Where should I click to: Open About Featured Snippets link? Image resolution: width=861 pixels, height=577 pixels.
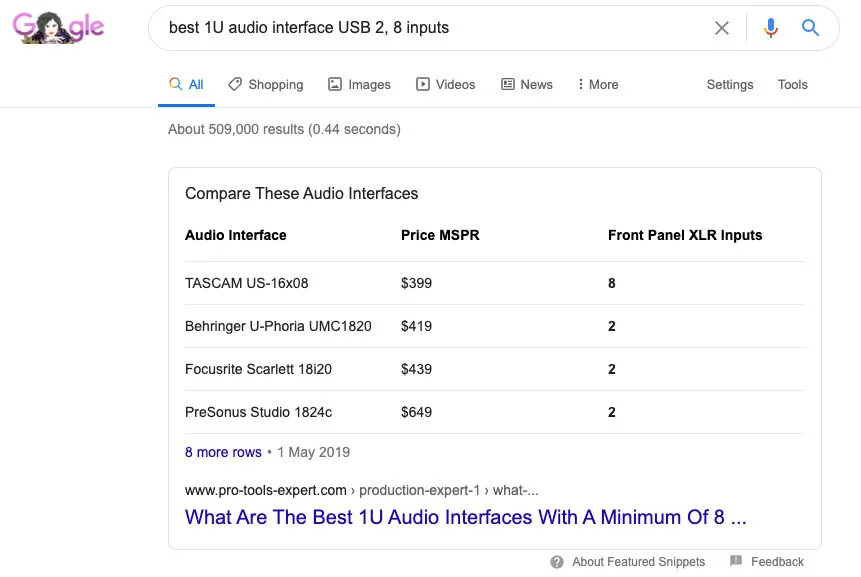[638, 562]
